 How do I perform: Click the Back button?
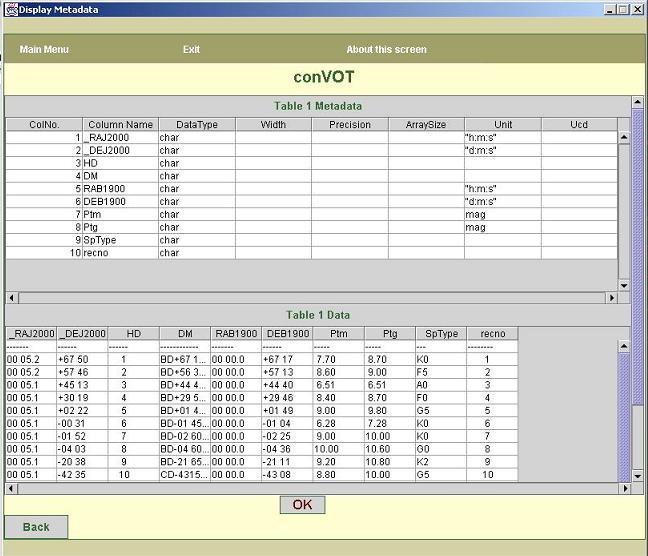[36, 527]
